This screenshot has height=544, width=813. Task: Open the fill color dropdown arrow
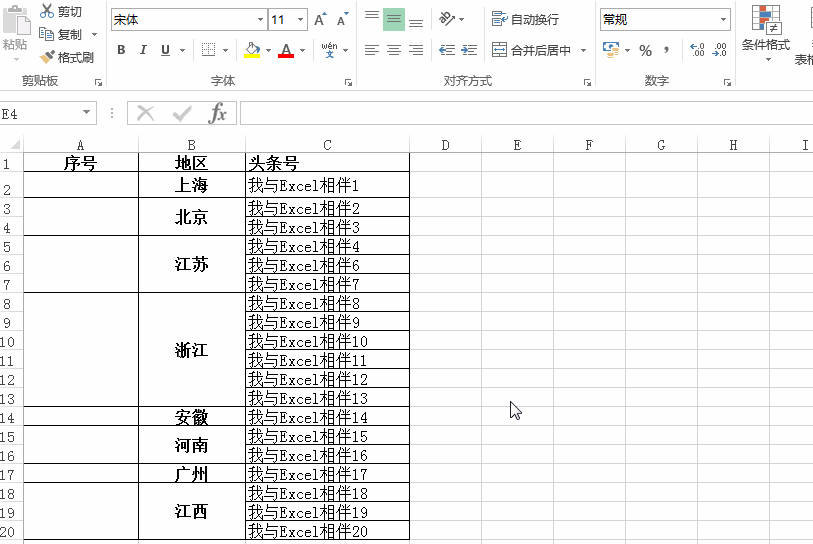click(269, 50)
